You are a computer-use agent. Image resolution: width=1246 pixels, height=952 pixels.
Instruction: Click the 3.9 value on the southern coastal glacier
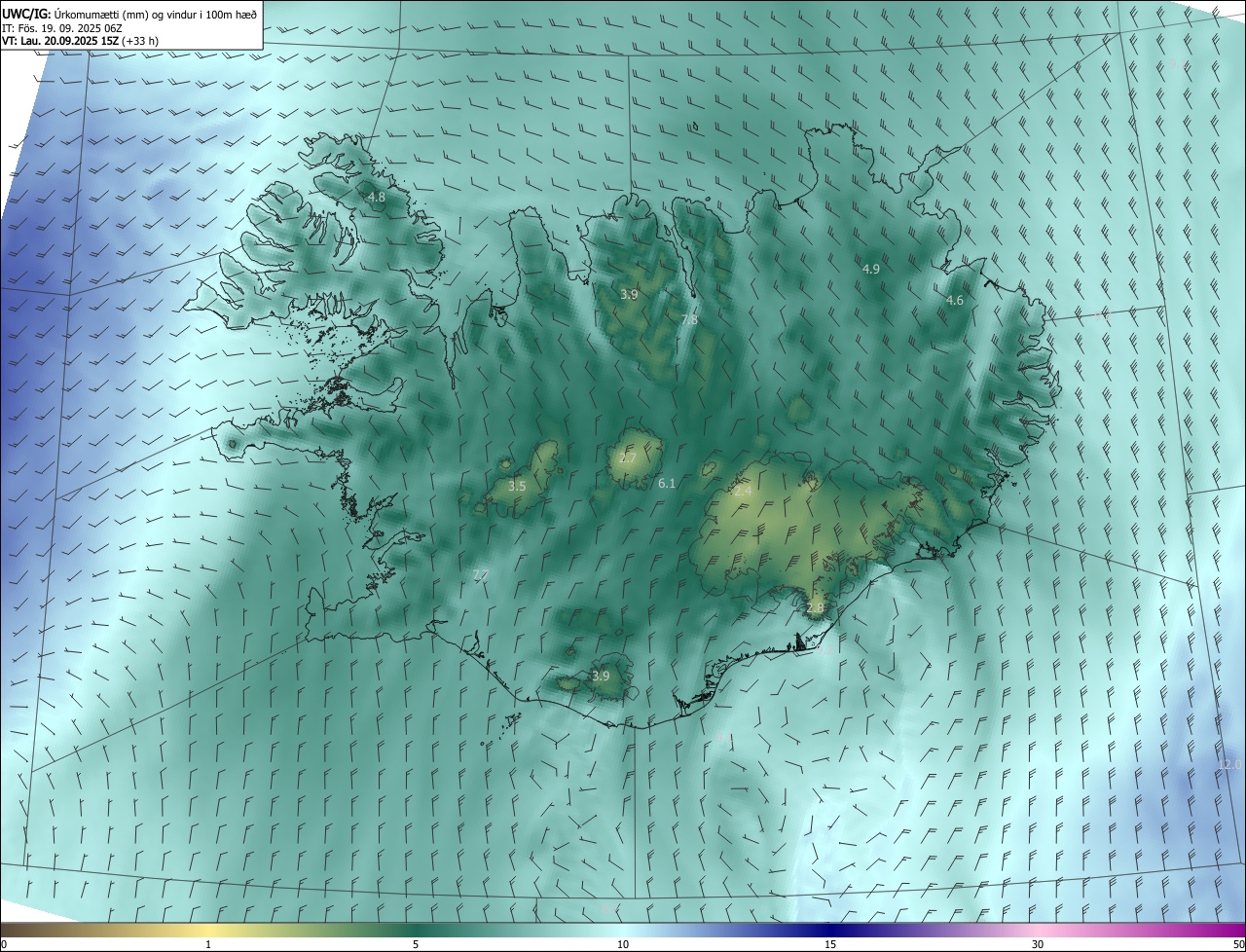(x=601, y=677)
